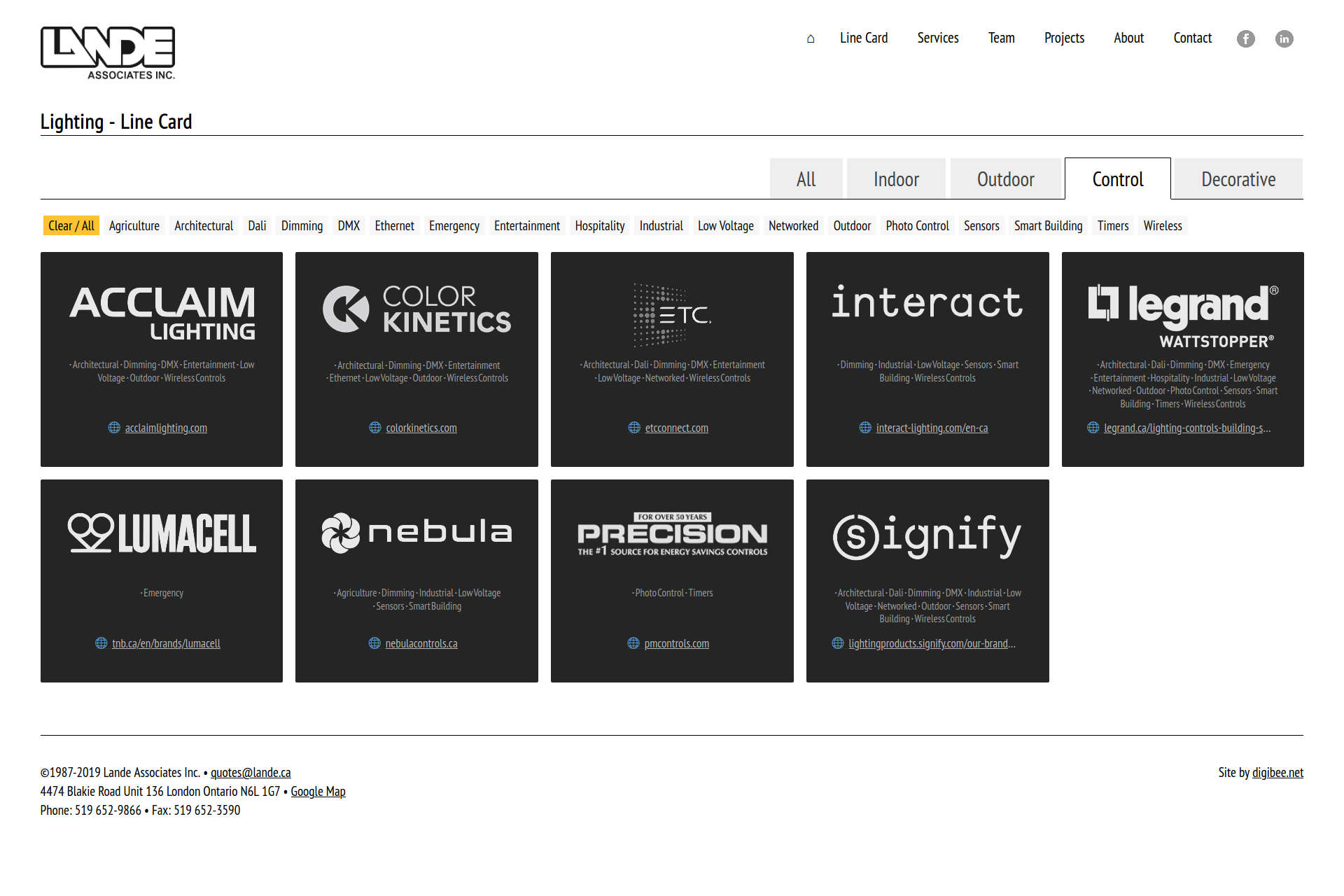The height and width of the screenshot is (896, 1344).
Task: Filter by Smart Building
Action: coord(1048,225)
